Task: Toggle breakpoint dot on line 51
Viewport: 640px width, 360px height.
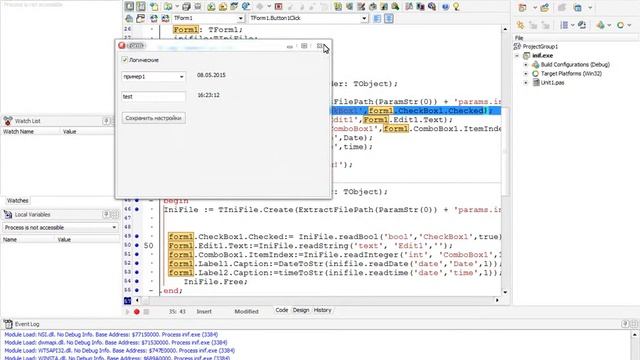Action: [137, 254]
